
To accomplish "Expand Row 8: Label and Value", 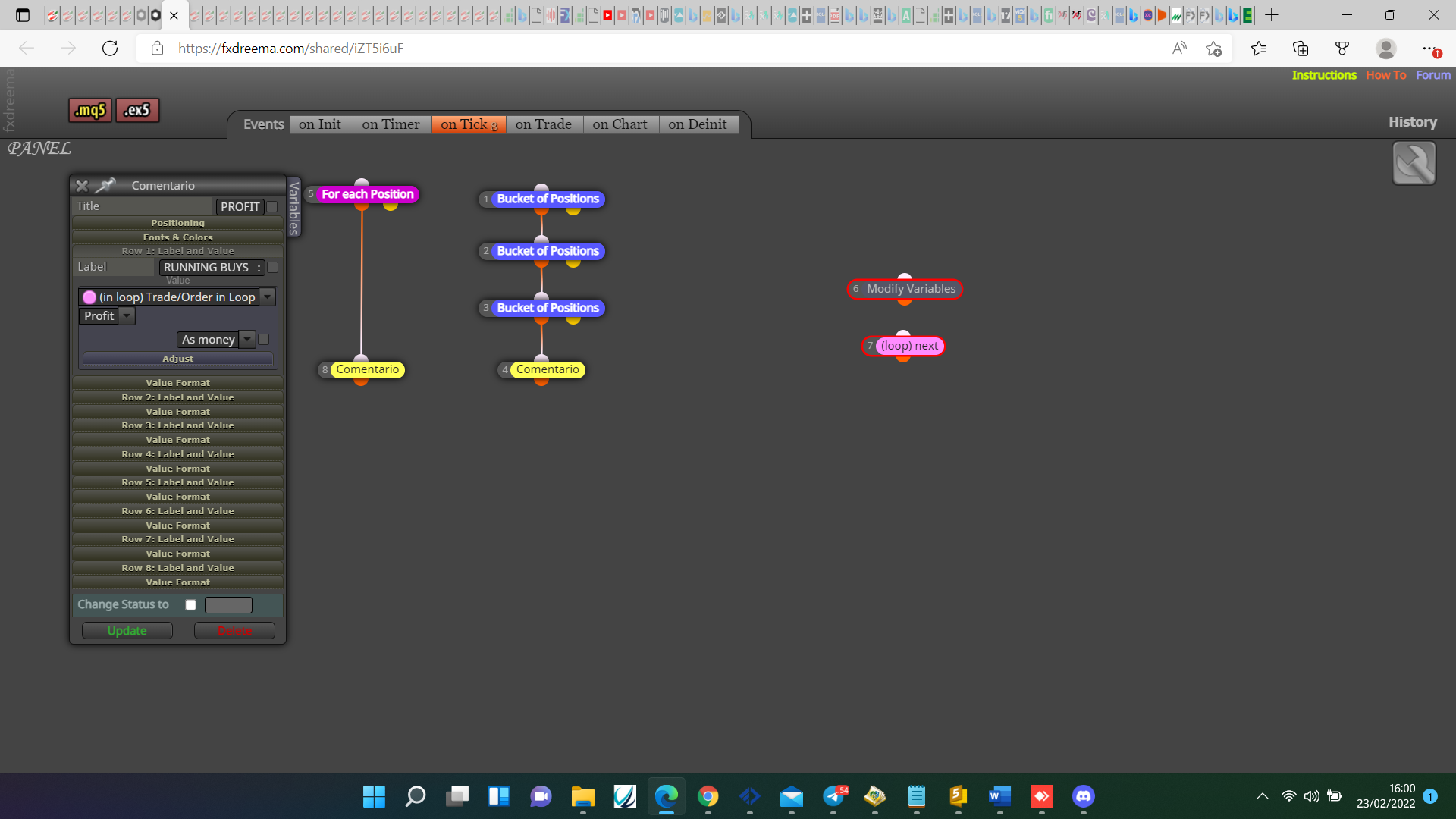I will click(x=177, y=568).
